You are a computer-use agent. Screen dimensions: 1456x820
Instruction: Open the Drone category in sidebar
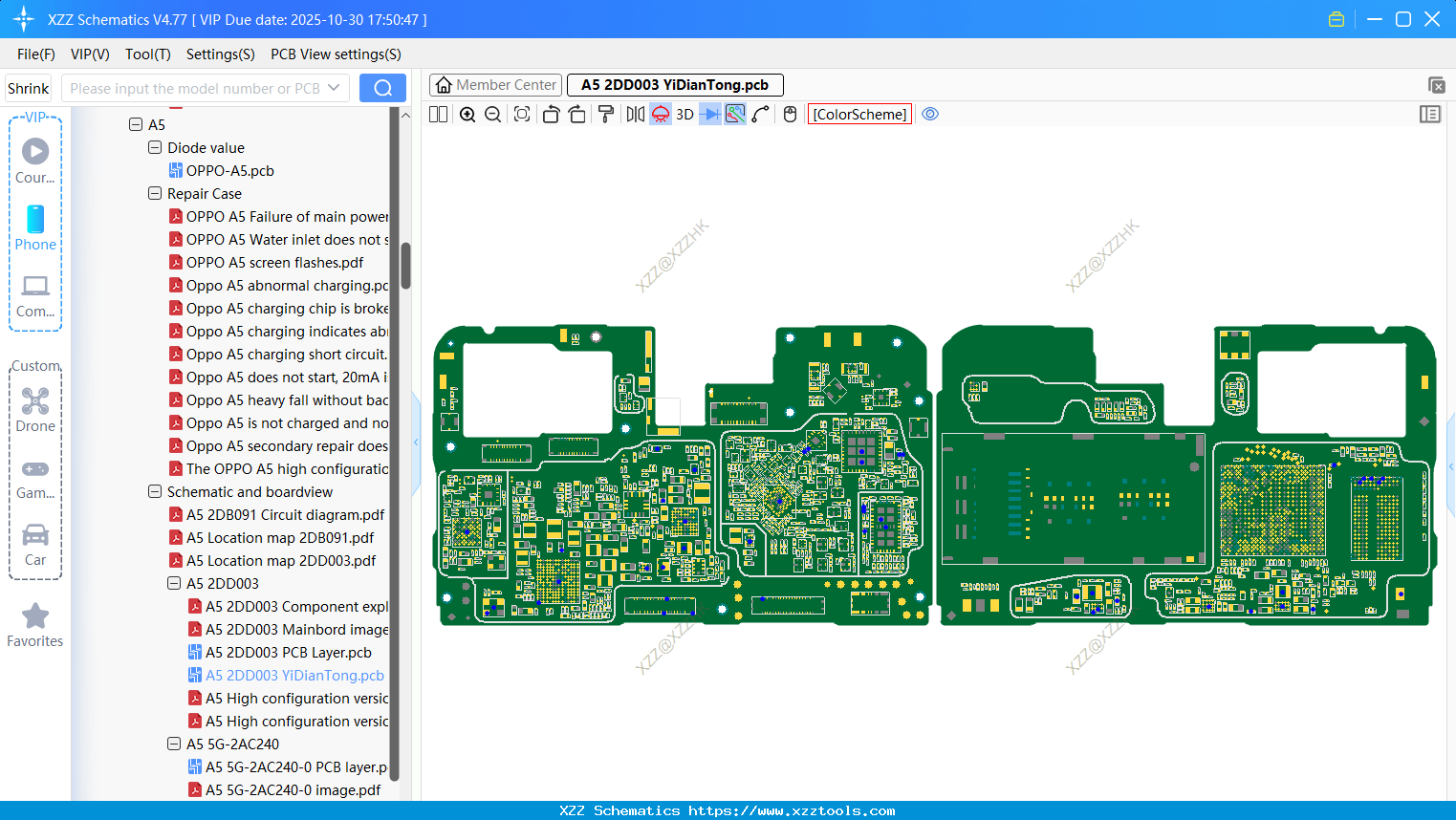(x=35, y=410)
